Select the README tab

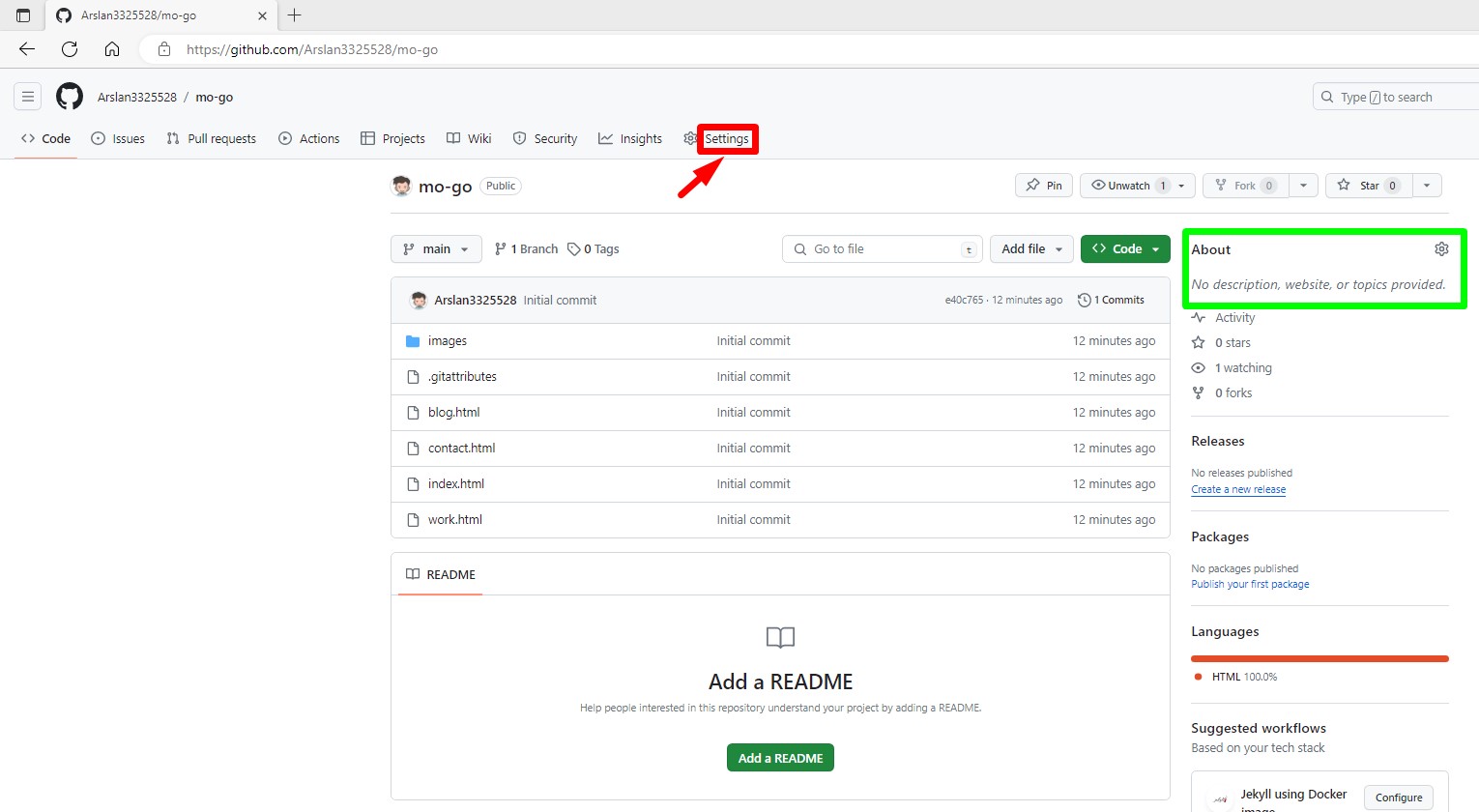441,574
